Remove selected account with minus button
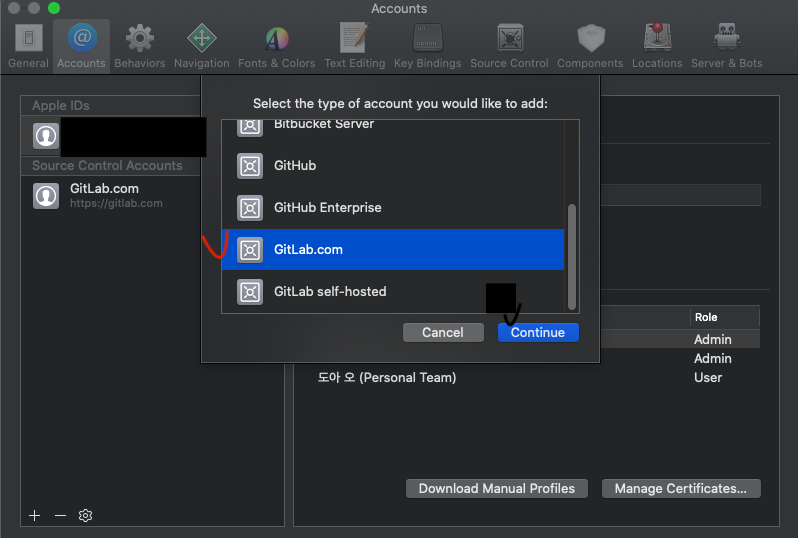This screenshot has height=538, width=798. (x=60, y=516)
